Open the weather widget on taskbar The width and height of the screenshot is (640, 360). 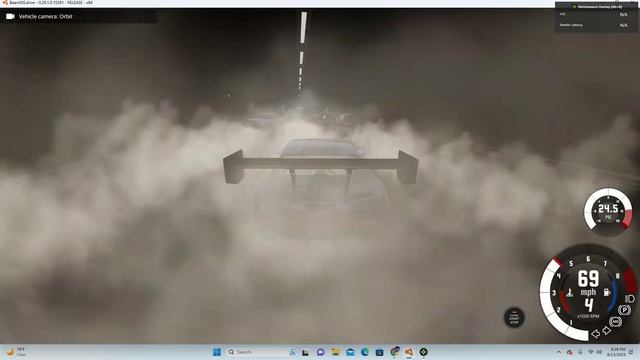pos(15,352)
